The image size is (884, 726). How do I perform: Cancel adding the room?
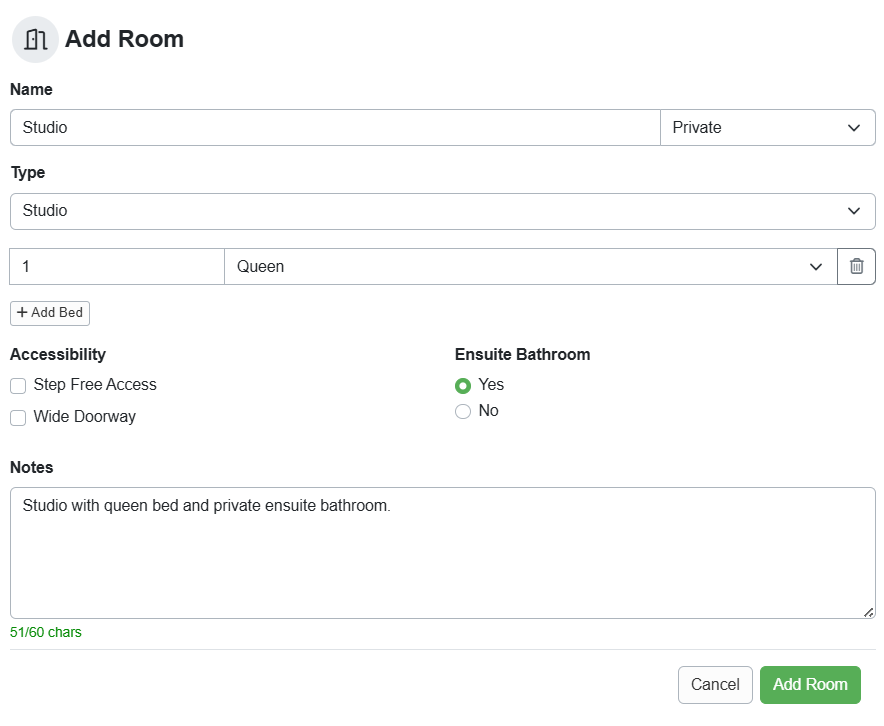tap(715, 685)
